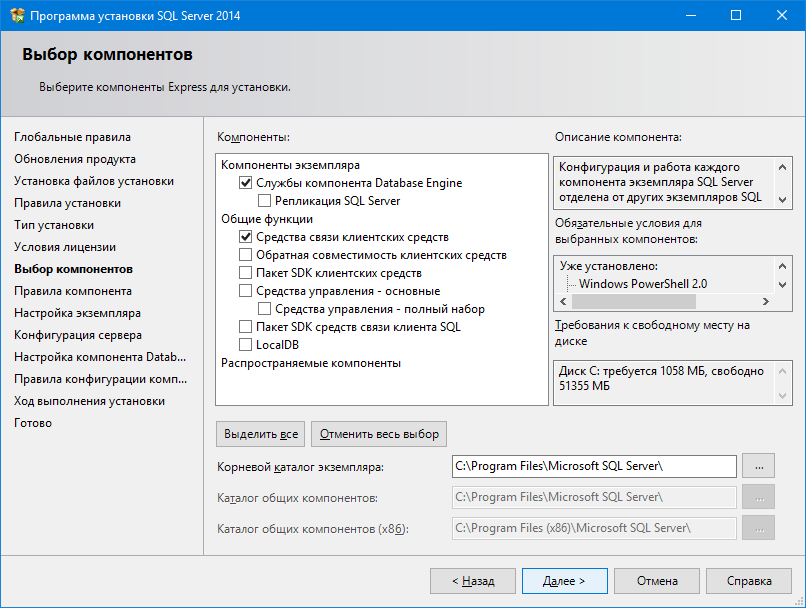This screenshot has width=806, height=608.
Task: Click browse button next to instance root directory
Action: coord(759,466)
